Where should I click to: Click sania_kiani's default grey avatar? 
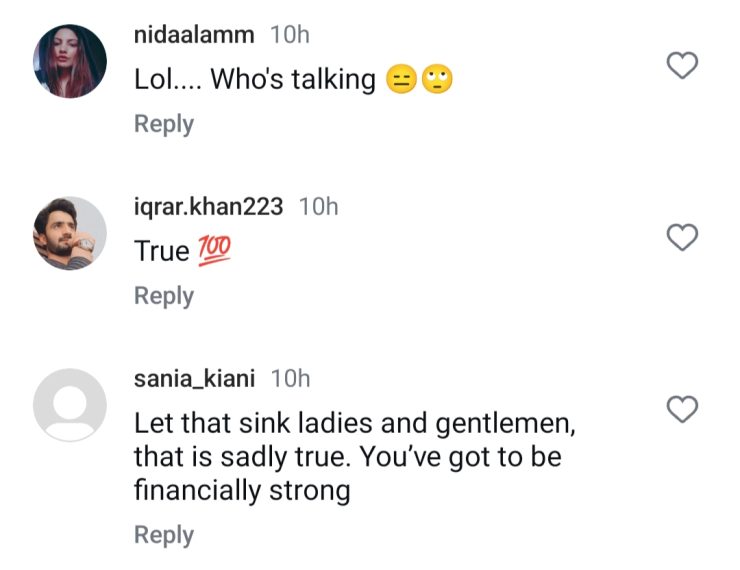click(70, 405)
